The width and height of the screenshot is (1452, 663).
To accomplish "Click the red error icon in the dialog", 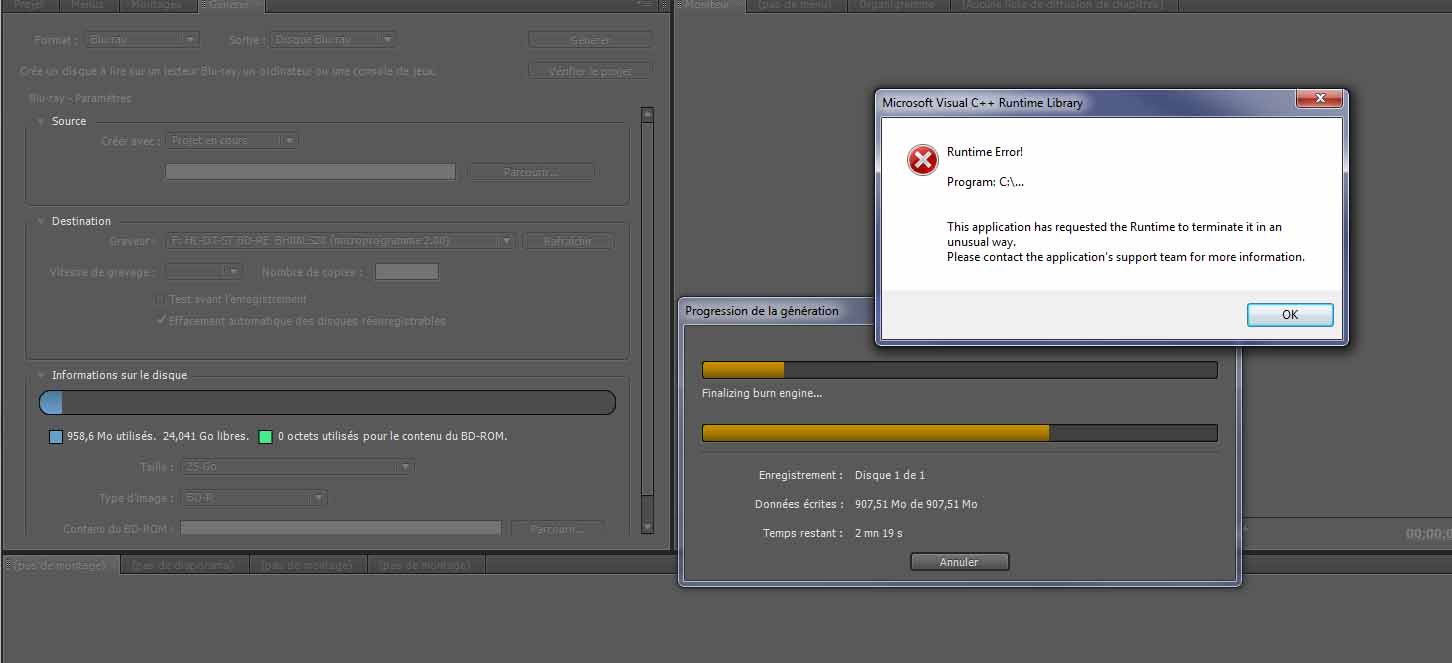I will click(922, 160).
